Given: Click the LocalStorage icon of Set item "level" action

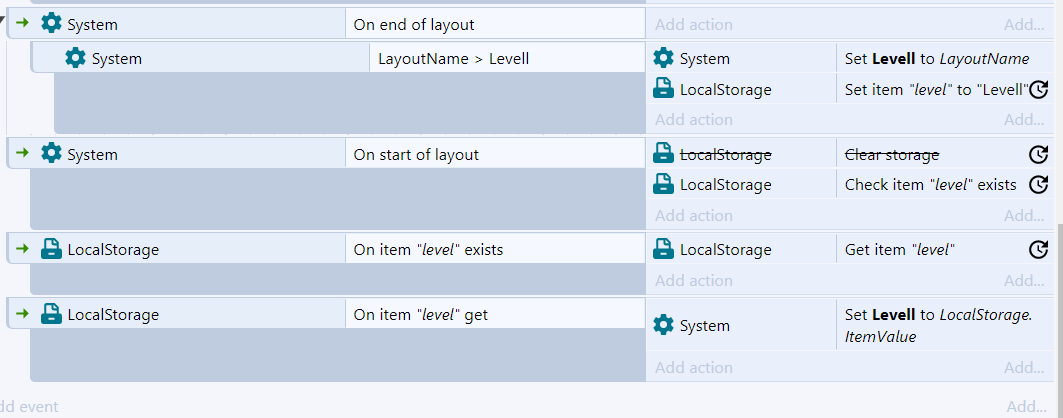Looking at the screenshot, I should [663, 89].
